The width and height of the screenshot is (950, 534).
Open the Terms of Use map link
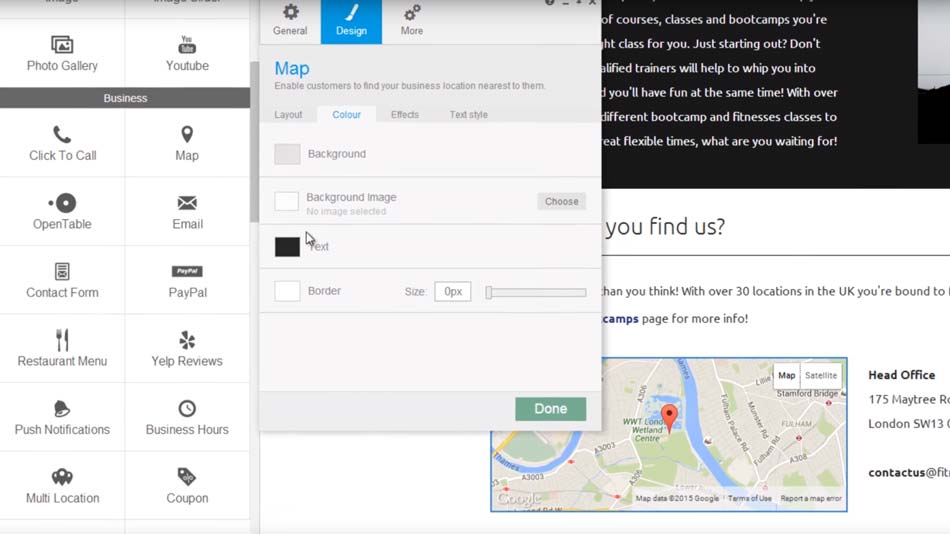click(749, 498)
